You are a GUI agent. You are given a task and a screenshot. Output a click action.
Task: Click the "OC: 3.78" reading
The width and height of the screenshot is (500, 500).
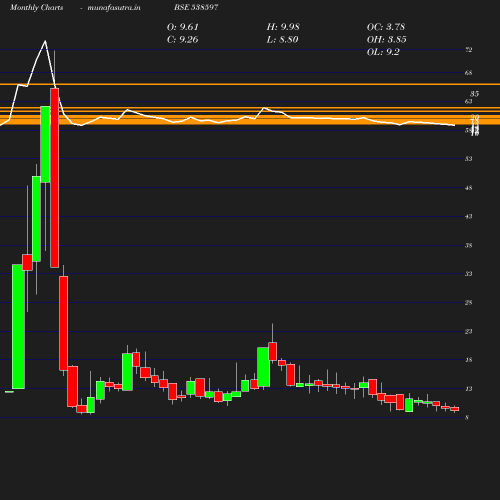pyautogui.click(x=386, y=27)
